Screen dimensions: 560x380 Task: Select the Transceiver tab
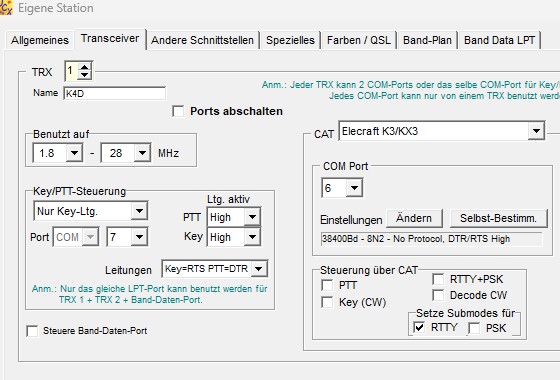click(110, 39)
